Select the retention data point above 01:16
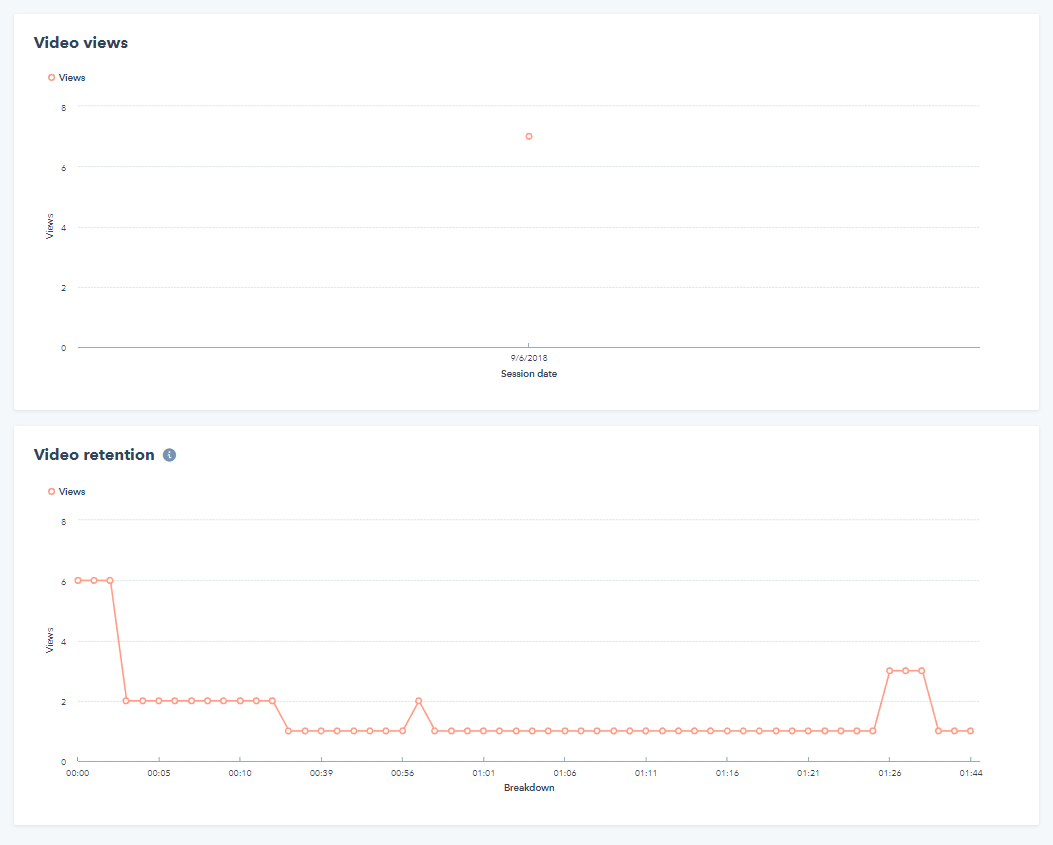 [x=727, y=731]
